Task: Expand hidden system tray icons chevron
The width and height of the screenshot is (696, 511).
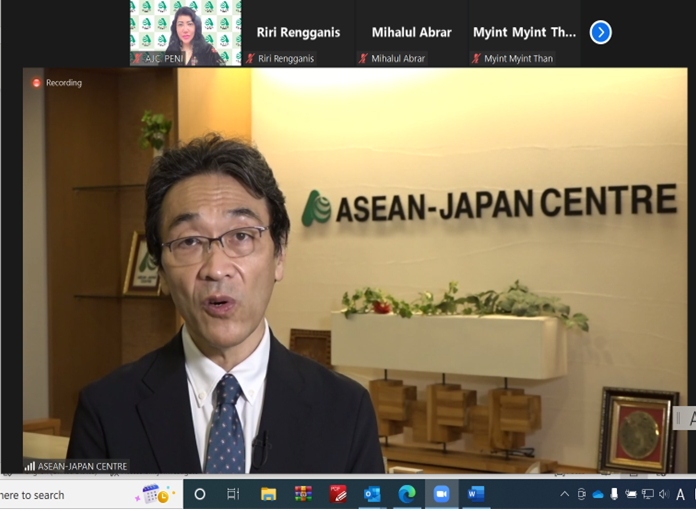Action: pos(565,494)
